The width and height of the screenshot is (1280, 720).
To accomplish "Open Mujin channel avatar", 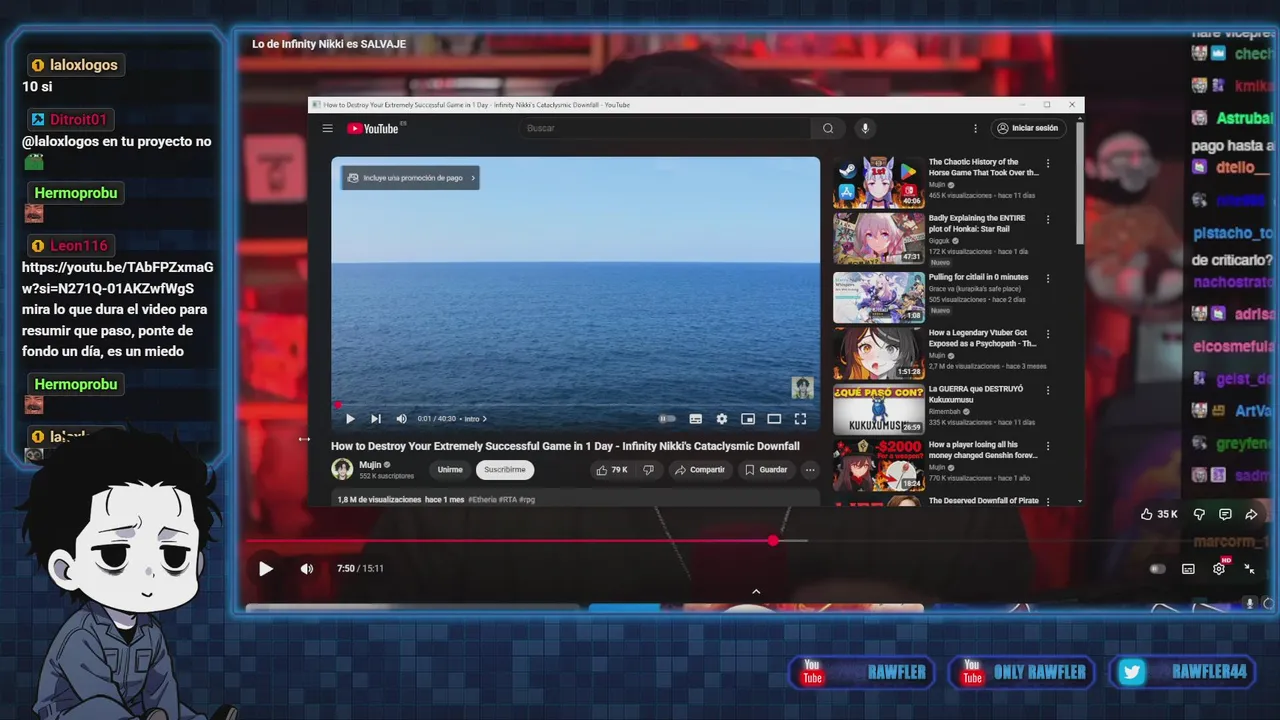I will pyautogui.click(x=342, y=469).
